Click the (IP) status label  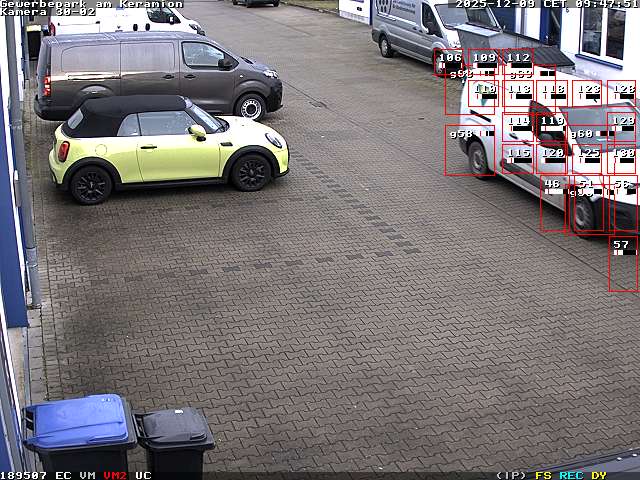coord(511,475)
